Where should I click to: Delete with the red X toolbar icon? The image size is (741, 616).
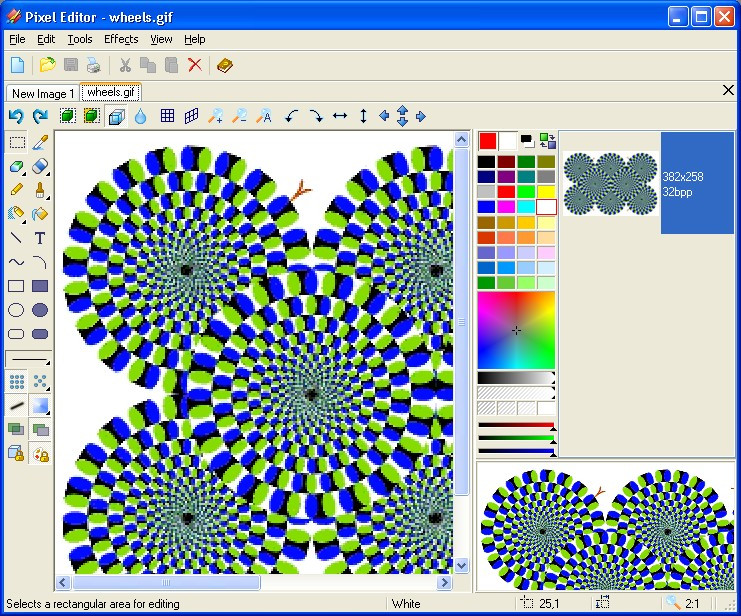click(x=195, y=65)
